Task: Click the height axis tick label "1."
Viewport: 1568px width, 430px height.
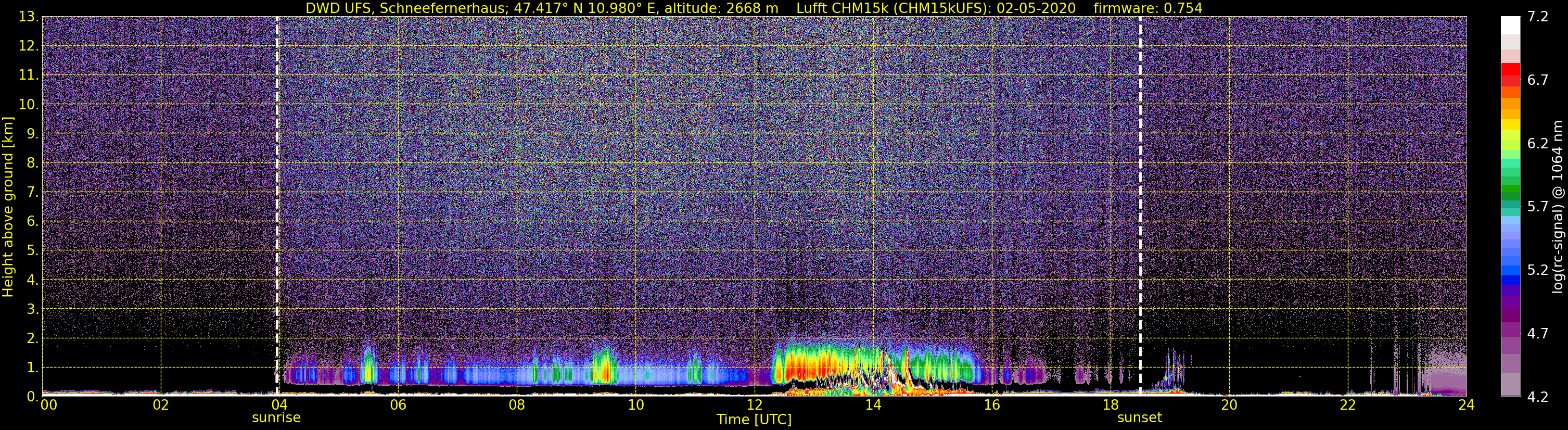Action: coord(32,368)
